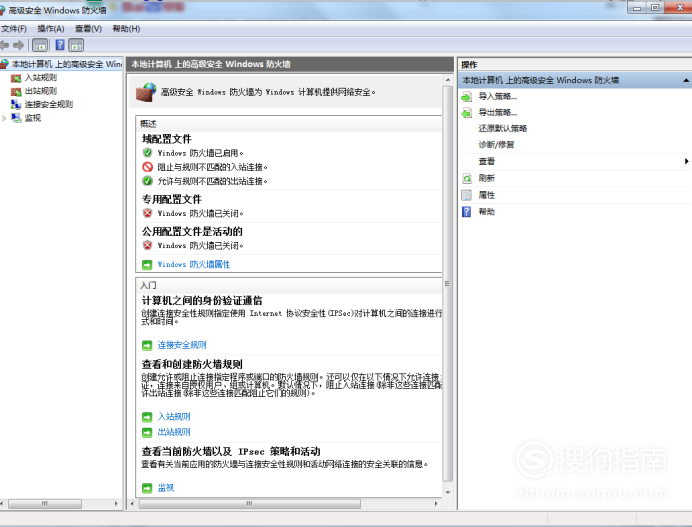Image resolution: width=692 pixels, height=527 pixels.
Task: Select root node 本地计算机 上的高级安全 in tree
Action: pyautogui.click(x=67, y=64)
